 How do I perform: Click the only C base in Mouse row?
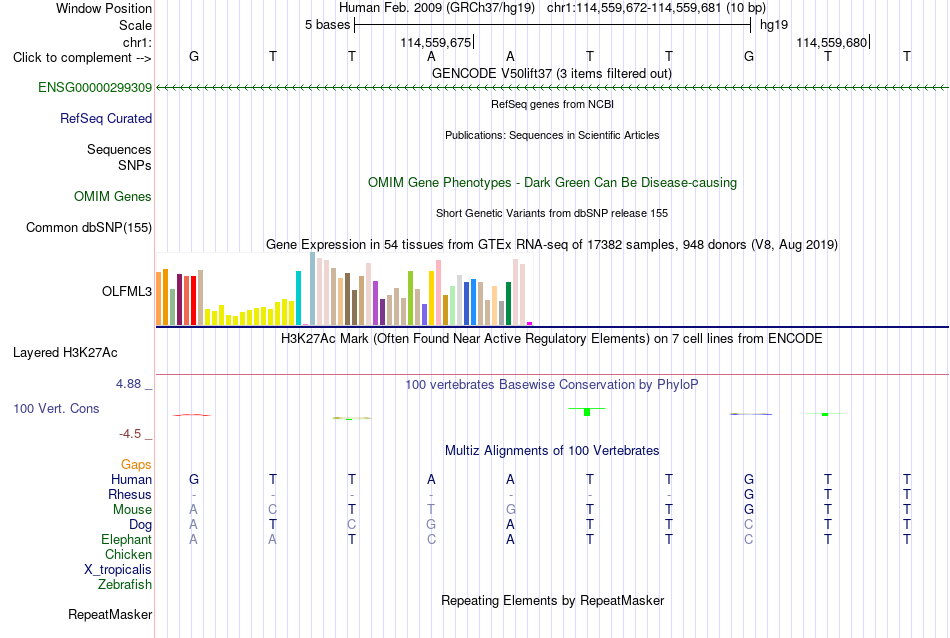[273, 510]
